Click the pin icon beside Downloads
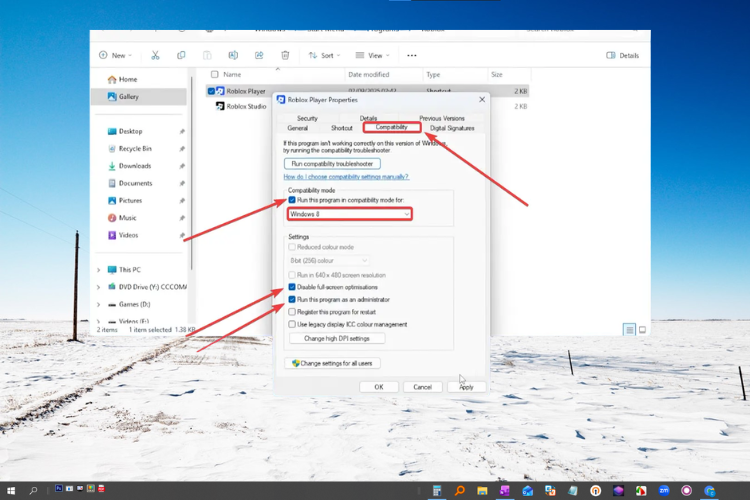Image resolution: width=750 pixels, height=500 pixels. coord(182,166)
